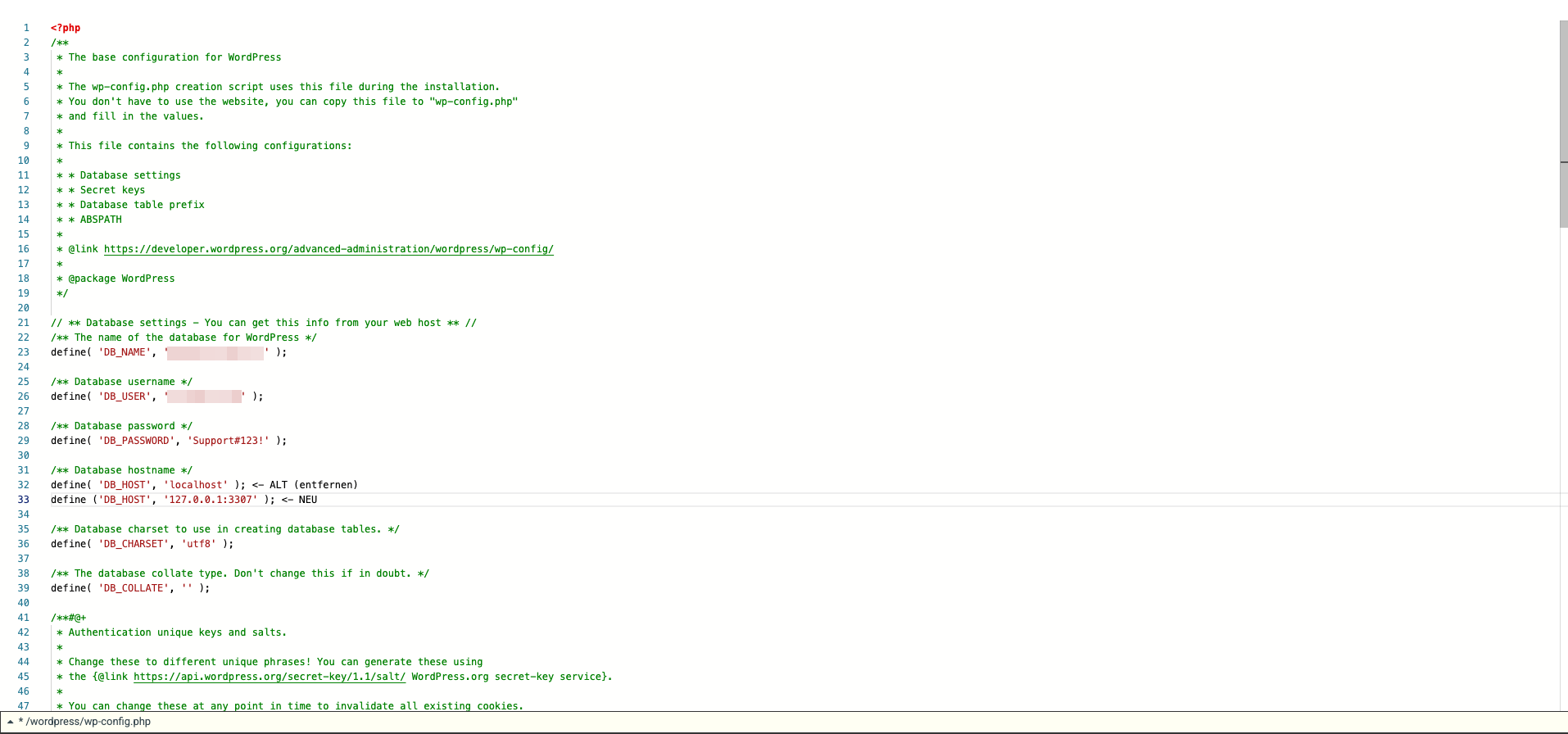Click the opening <?php tag
Screen dimensions: 1568x734
pyautogui.click(x=66, y=28)
